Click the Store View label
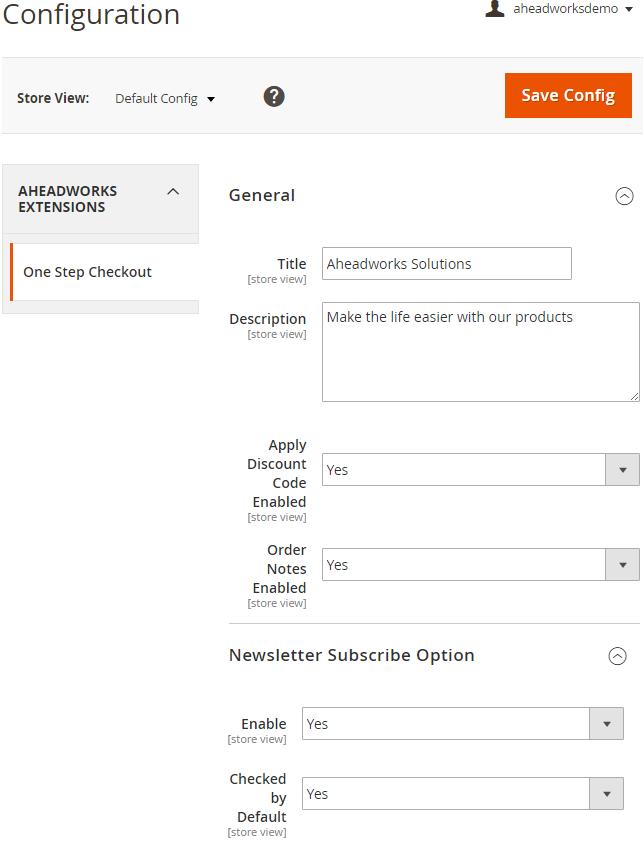This screenshot has width=644, height=844. (x=53, y=99)
